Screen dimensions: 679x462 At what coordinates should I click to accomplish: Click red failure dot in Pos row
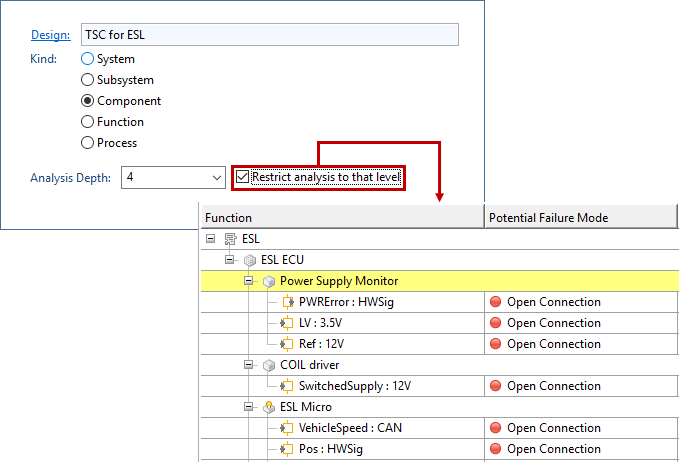coord(495,449)
